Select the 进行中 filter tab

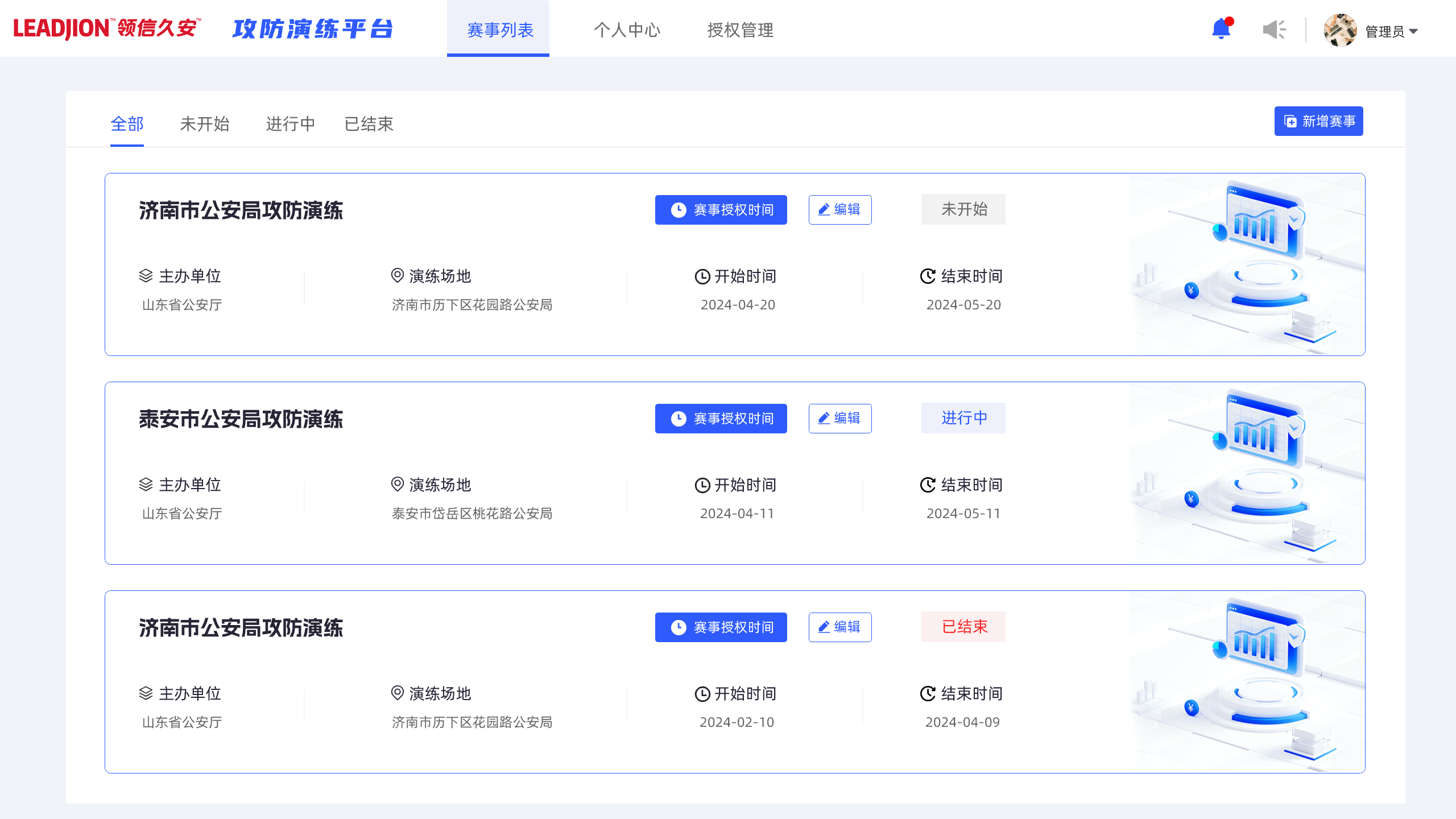pyautogui.click(x=290, y=124)
